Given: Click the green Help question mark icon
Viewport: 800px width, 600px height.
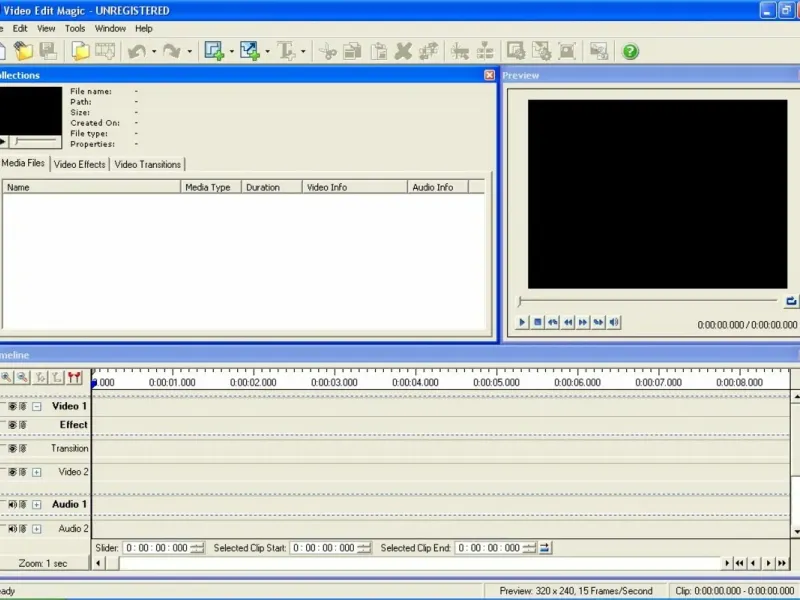Looking at the screenshot, I should 630,51.
